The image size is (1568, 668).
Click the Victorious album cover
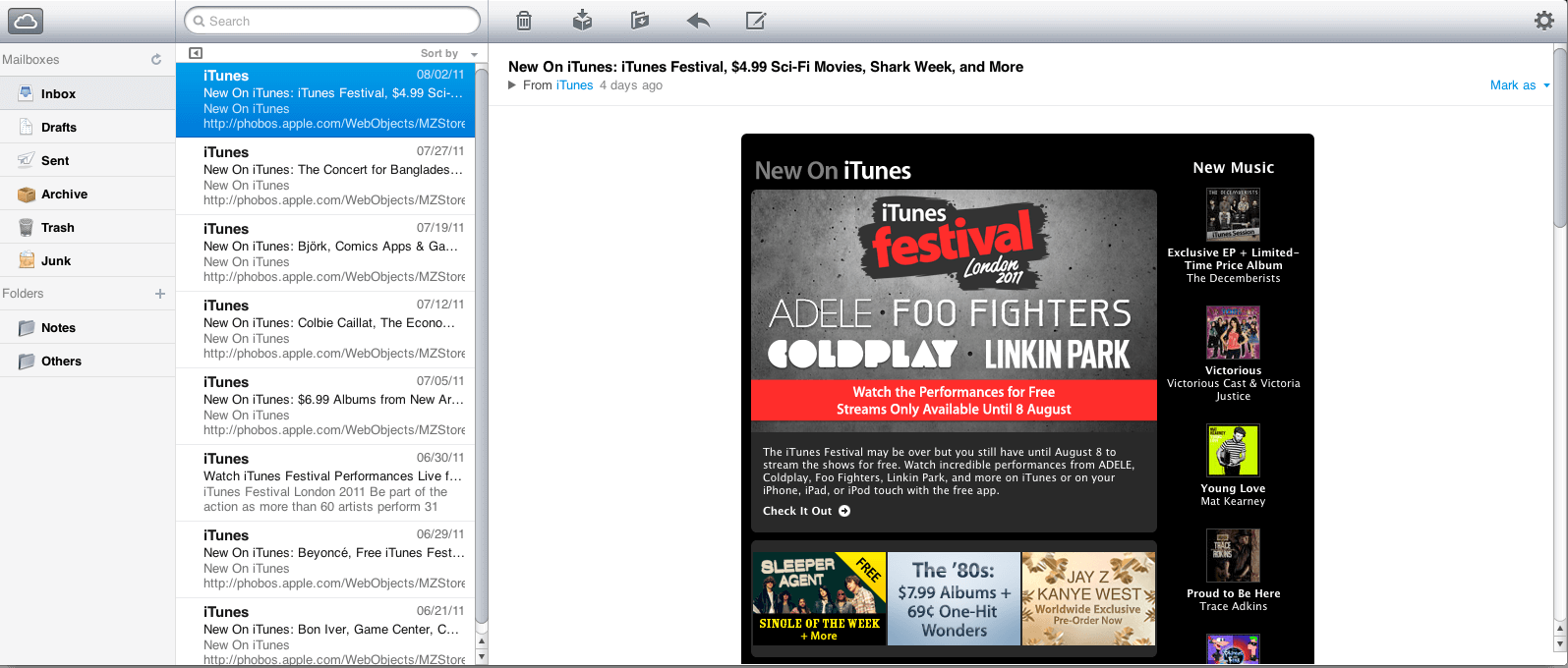click(1233, 332)
